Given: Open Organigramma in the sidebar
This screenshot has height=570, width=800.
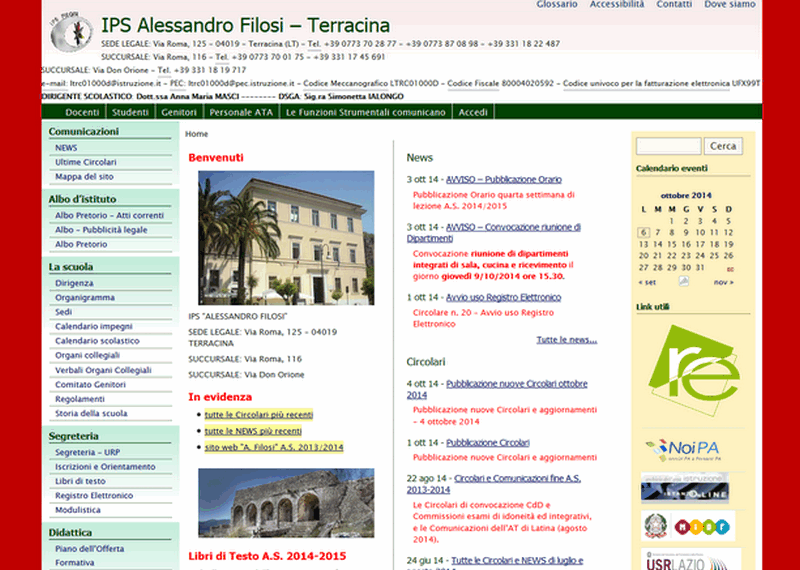Looking at the screenshot, I should (x=85, y=297).
